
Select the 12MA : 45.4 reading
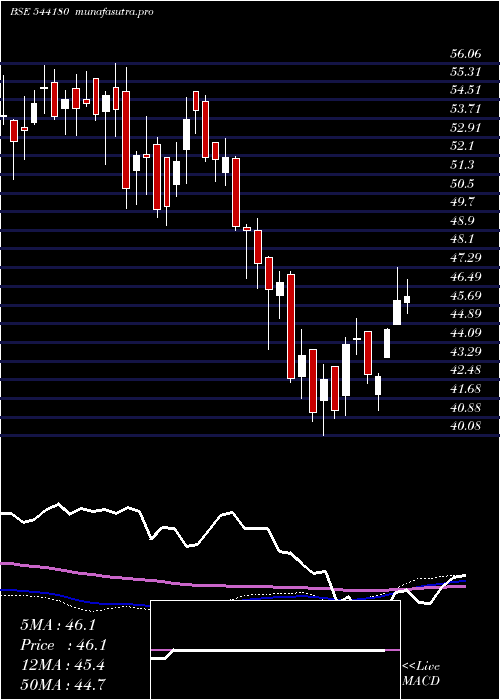(x=62, y=665)
